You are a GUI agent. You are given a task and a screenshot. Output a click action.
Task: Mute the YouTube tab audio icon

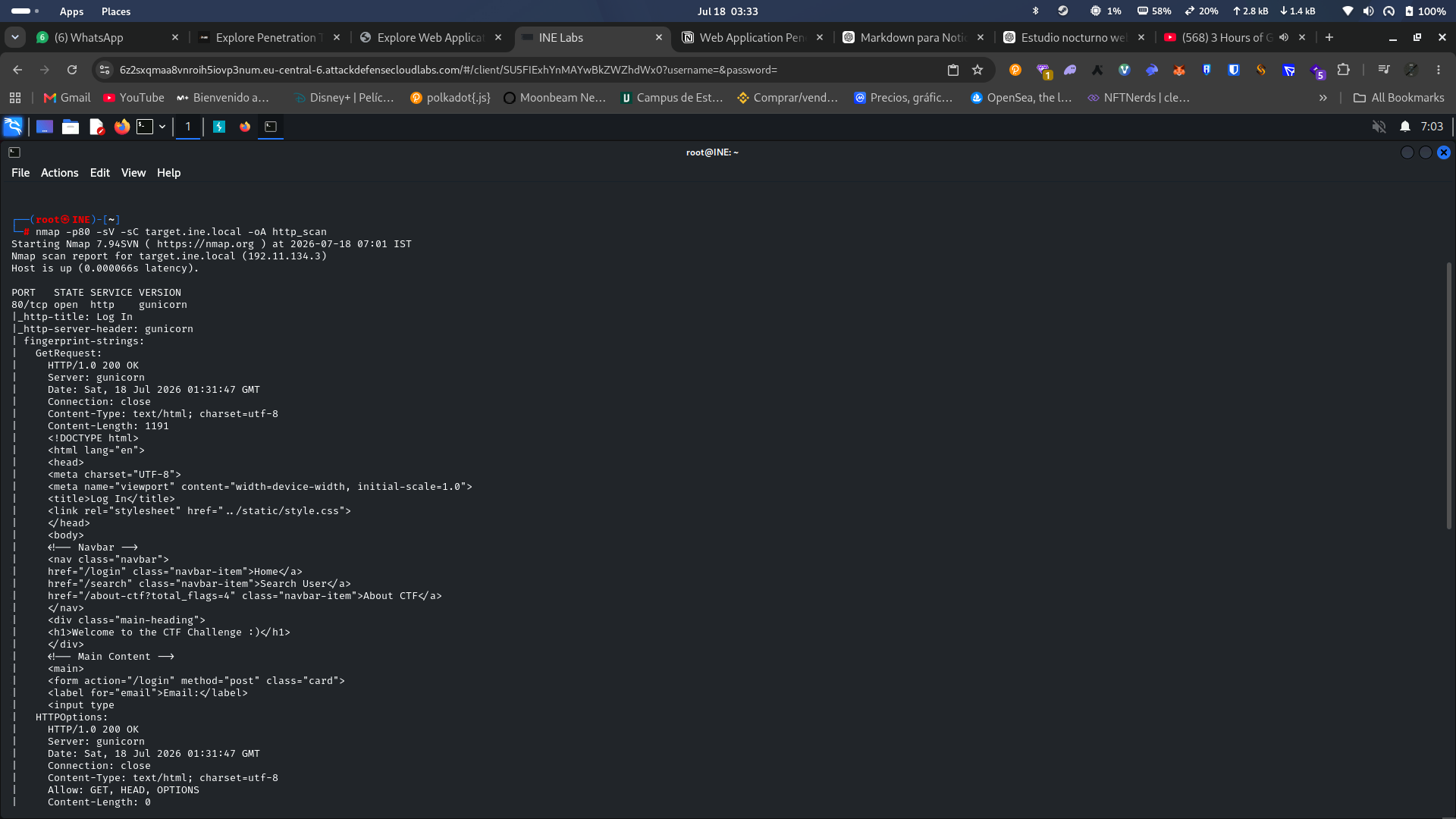[x=1284, y=37]
